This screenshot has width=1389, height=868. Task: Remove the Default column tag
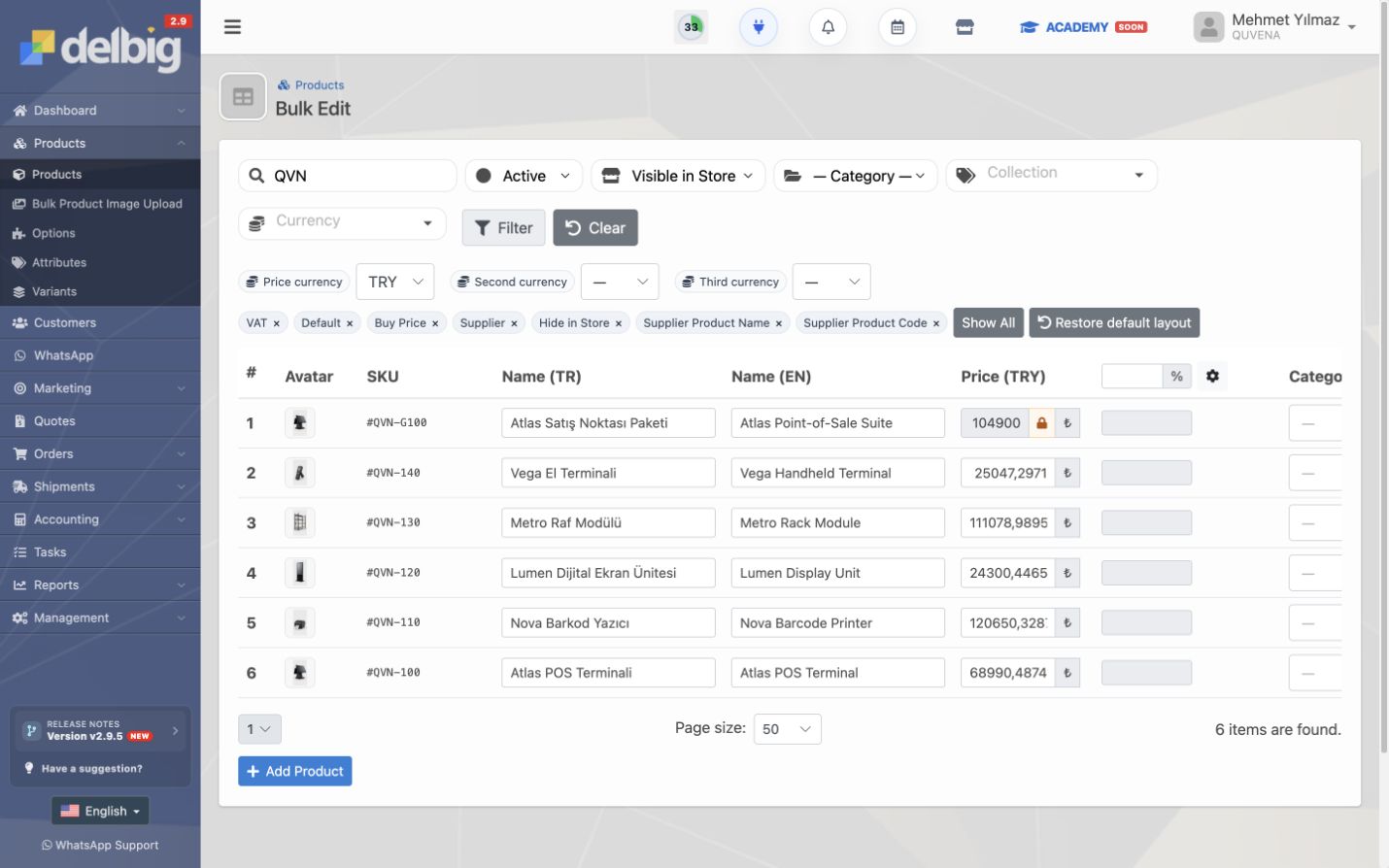[350, 323]
